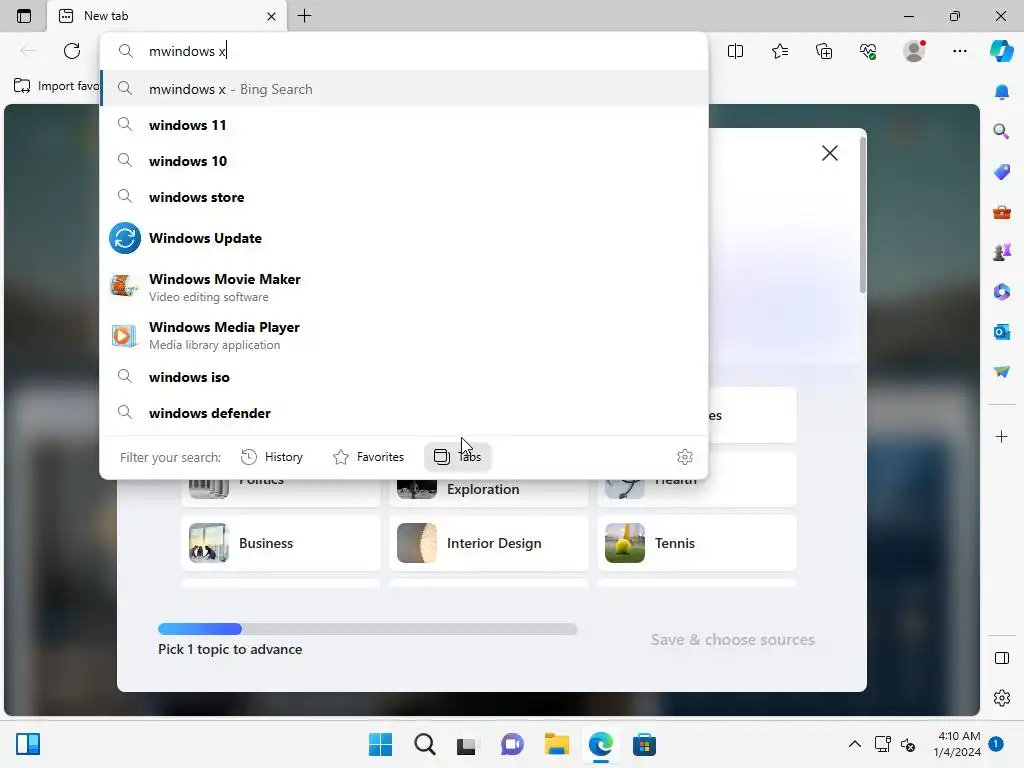Toggle Split screen view icon
The image size is (1024, 768).
click(x=735, y=51)
